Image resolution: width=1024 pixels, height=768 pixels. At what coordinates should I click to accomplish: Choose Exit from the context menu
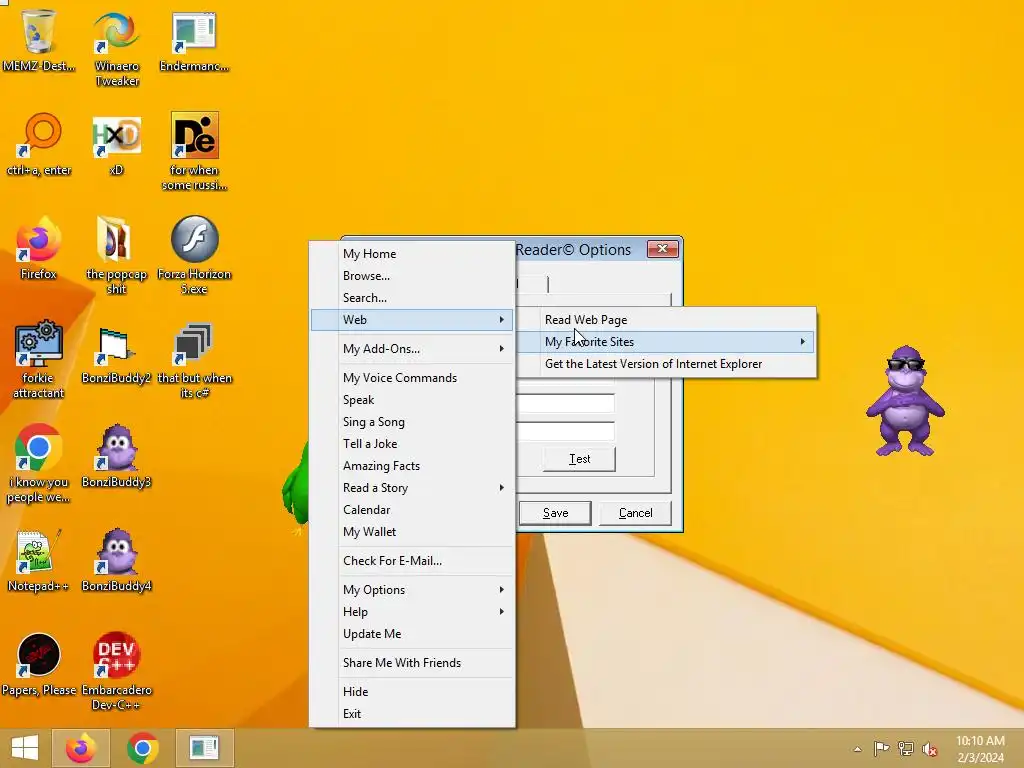[412, 714]
